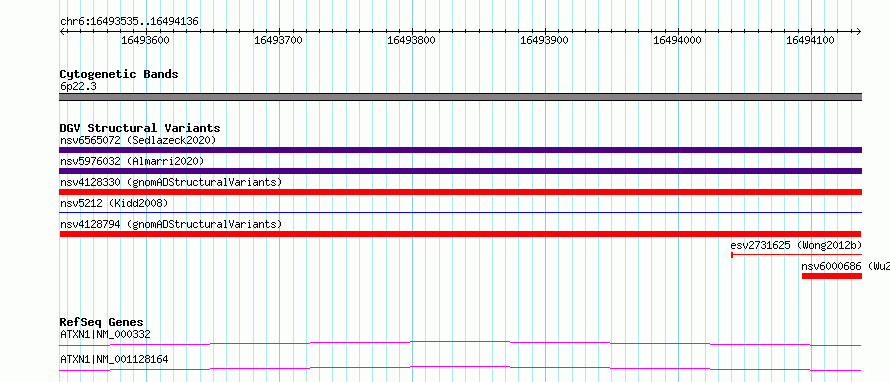This screenshot has height=382, width=890.
Task: Select the ATXN1 NM_000332 magenta intron line
Action: pos(460,343)
